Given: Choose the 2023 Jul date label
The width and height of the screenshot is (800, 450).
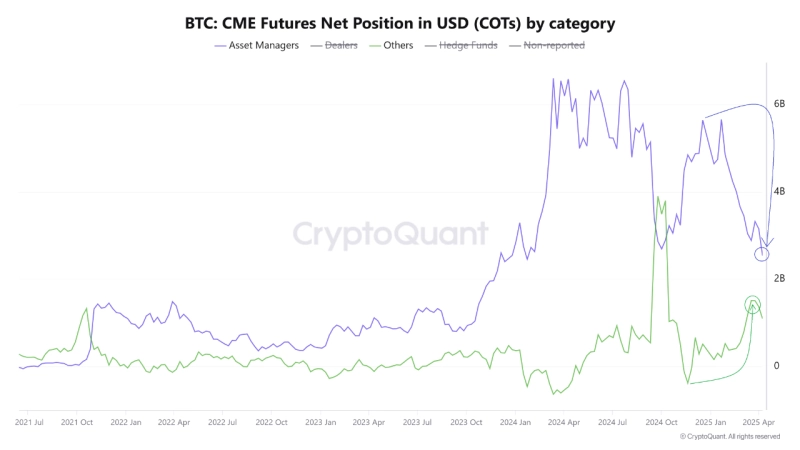Looking at the screenshot, I should [x=419, y=423].
